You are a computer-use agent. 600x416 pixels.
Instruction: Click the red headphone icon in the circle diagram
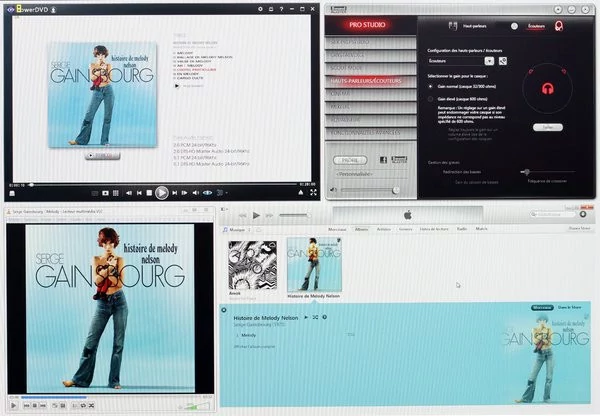[x=548, y=89]
